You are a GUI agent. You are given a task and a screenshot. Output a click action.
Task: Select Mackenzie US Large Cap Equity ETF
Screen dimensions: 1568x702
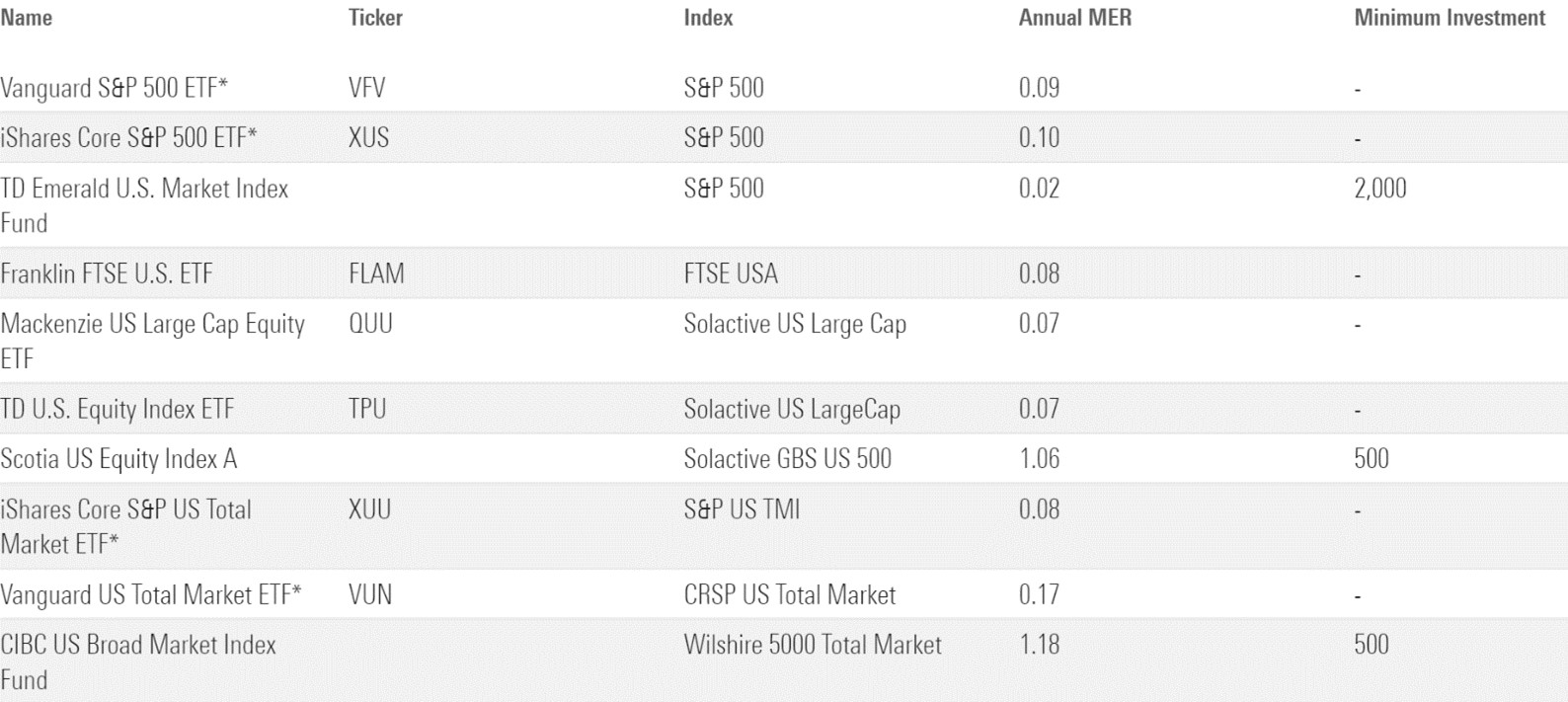click(x=152, y=341)
